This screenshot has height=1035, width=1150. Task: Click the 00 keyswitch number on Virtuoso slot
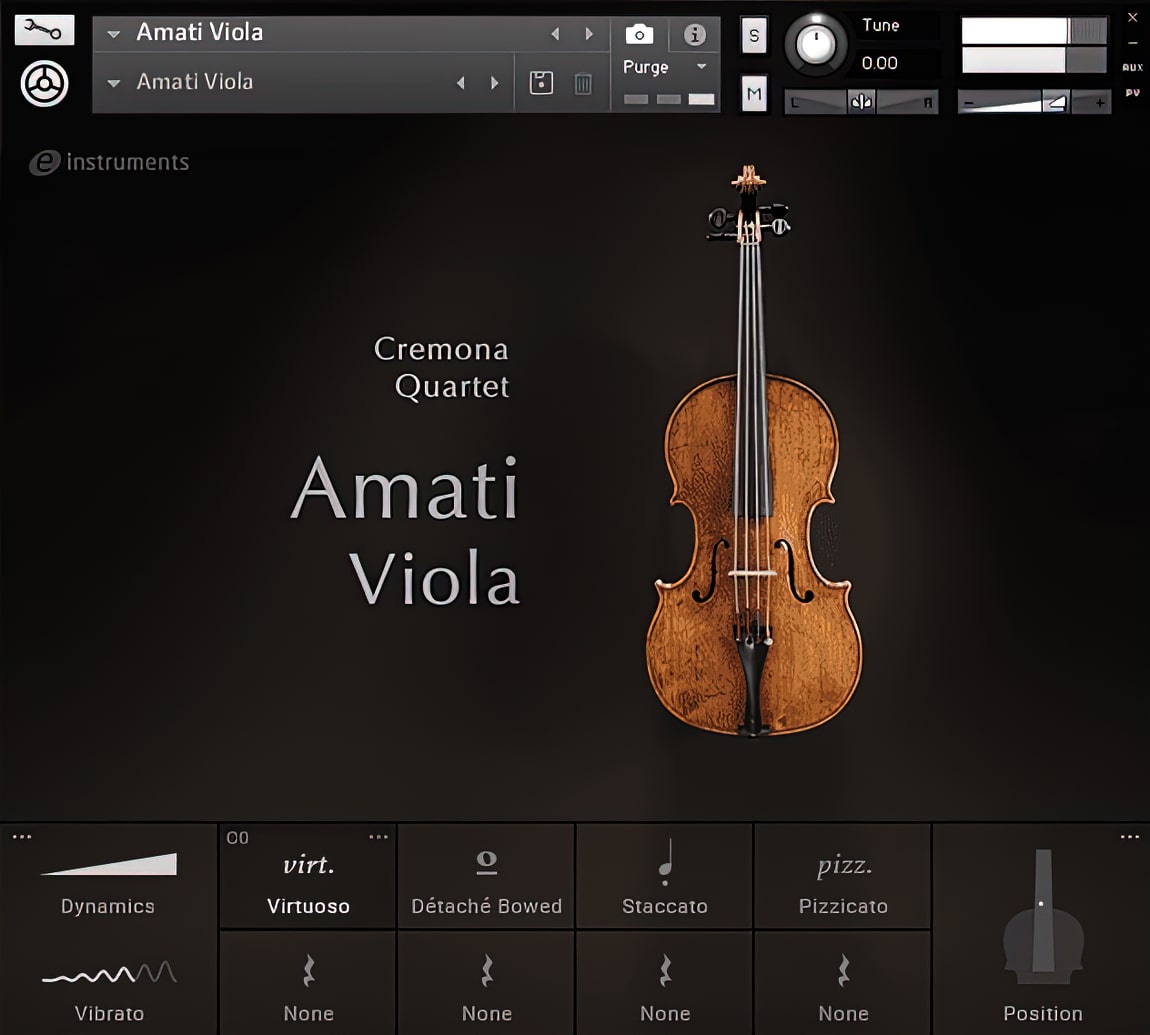(x=238, y=838)
